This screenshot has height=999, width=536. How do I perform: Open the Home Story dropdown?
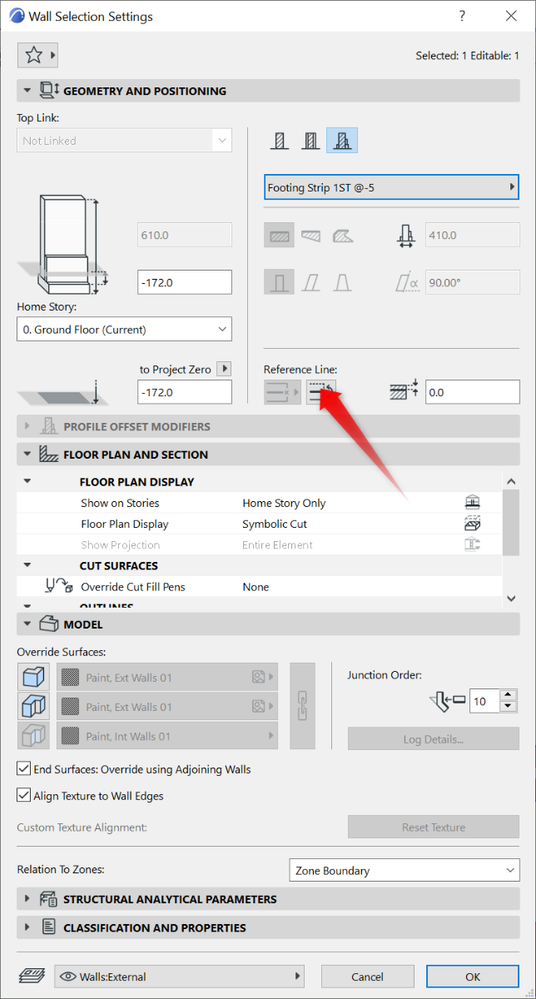click(124, 329)
